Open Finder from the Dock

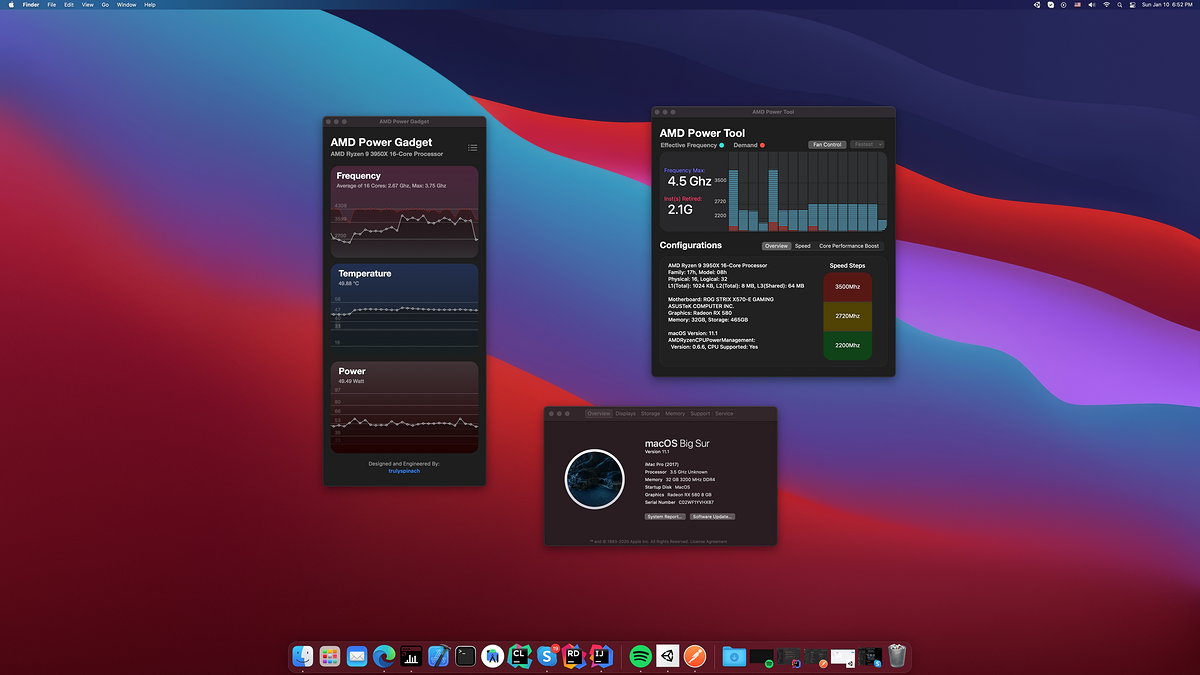point(303,656)
